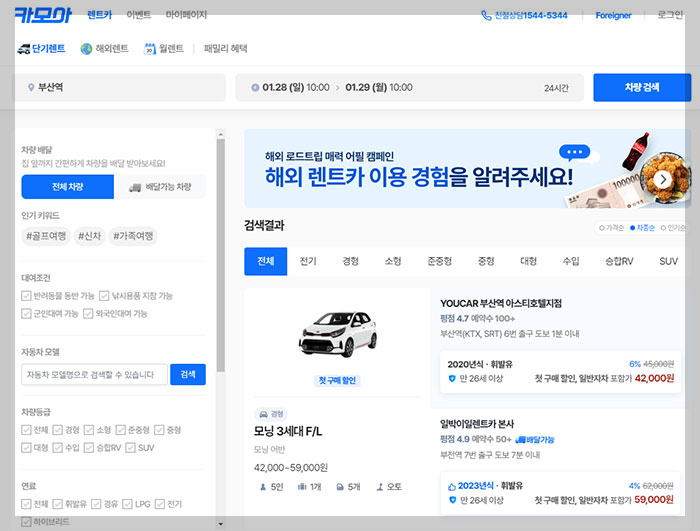
Task: Click the clock icon before 01.28 date
Action: tap(255, 88)
